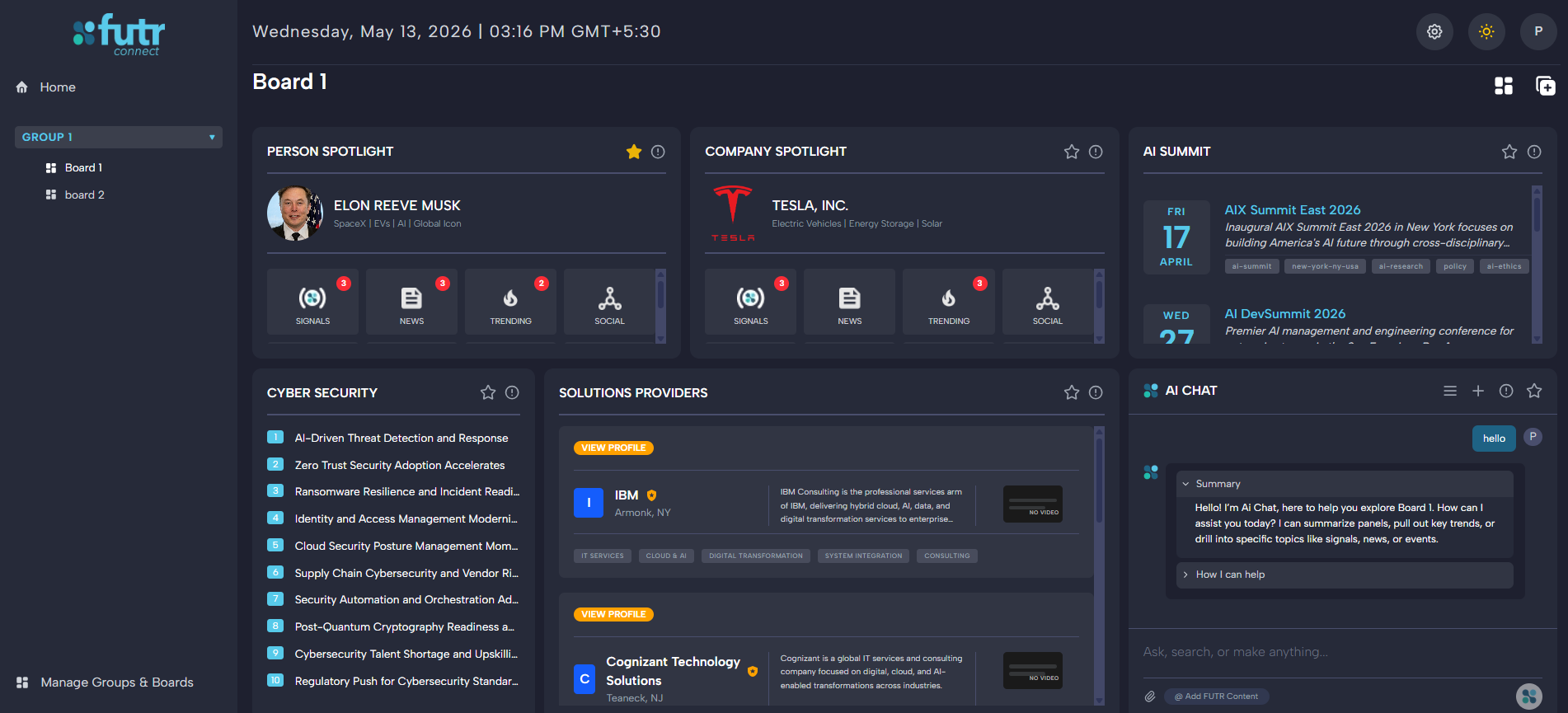This screenshot has height=713, width=1568.
Task: Open AI DevSummit 2026 event
Action: point(1284,314)
